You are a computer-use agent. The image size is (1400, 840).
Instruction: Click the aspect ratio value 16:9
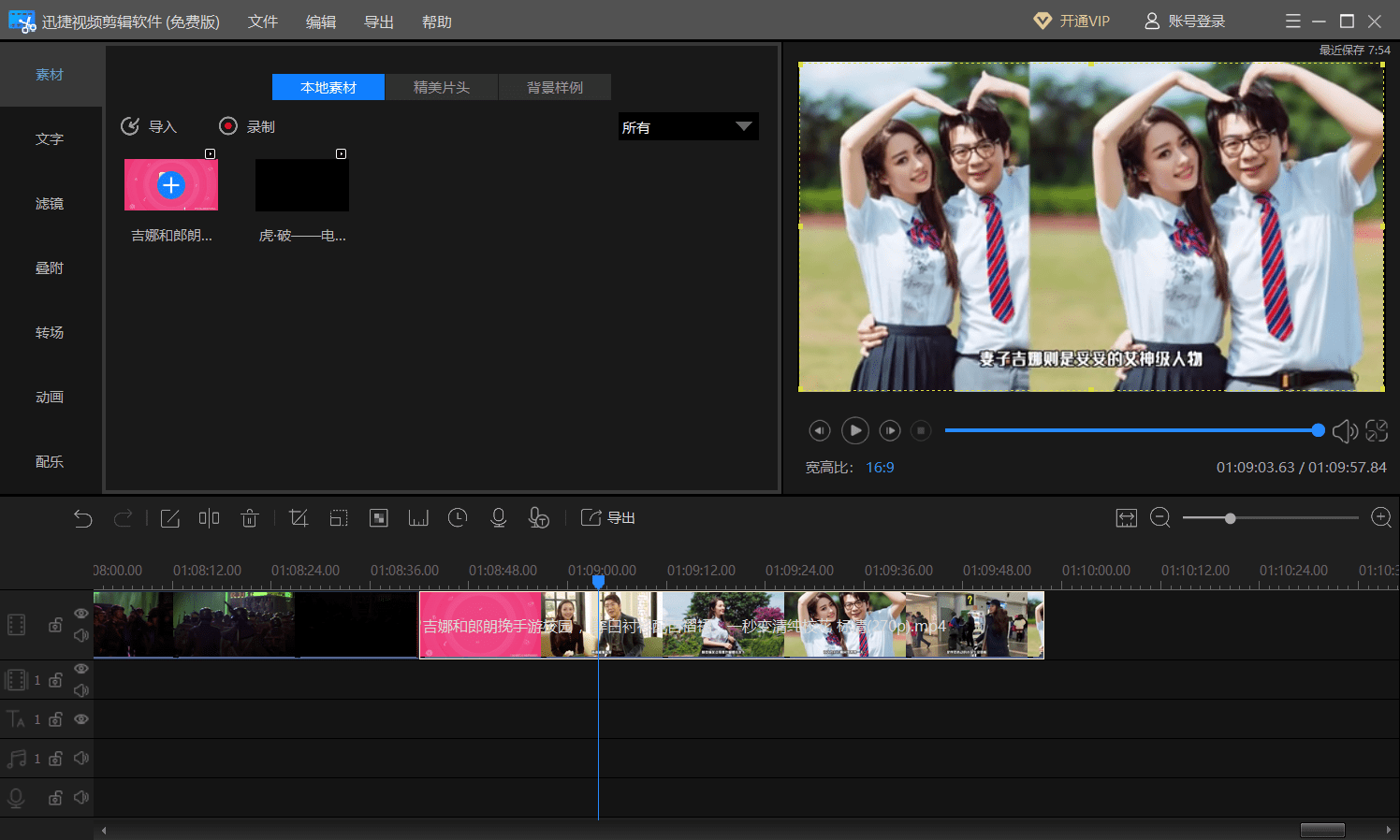(880, 468)
